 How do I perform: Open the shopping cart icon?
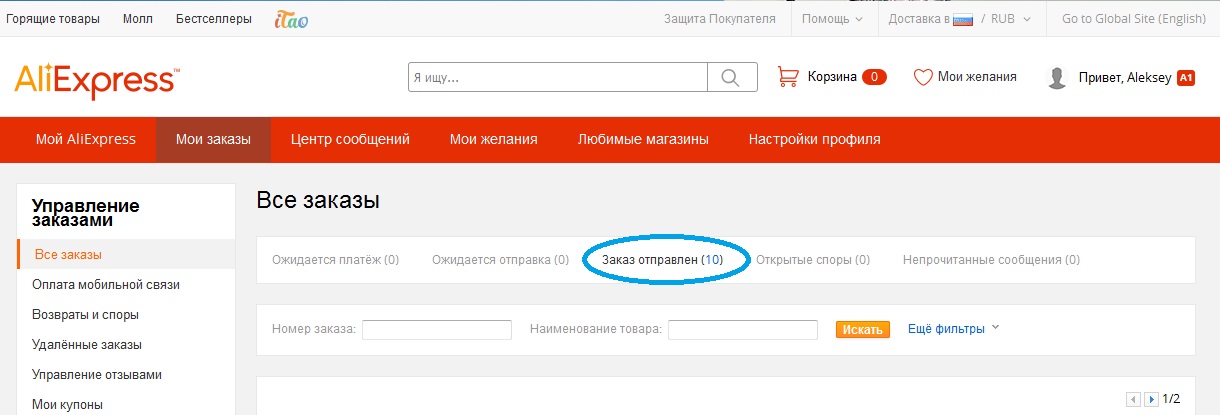(788, 77)
